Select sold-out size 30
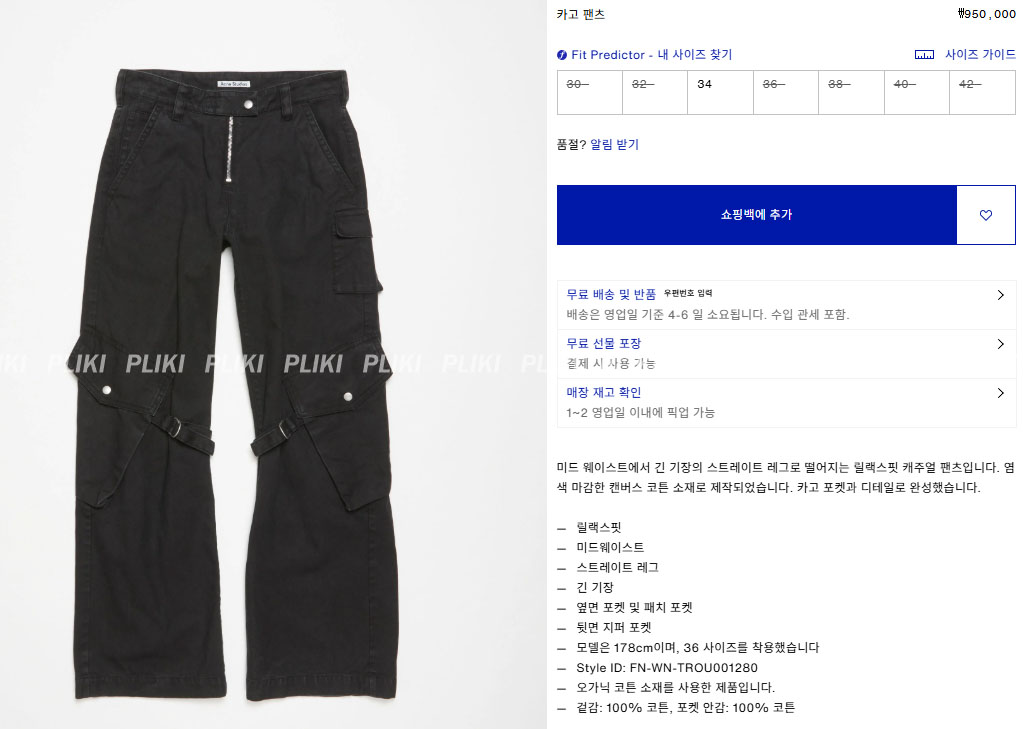Viewport: 1023px width, 729px height. coord(590,93)
